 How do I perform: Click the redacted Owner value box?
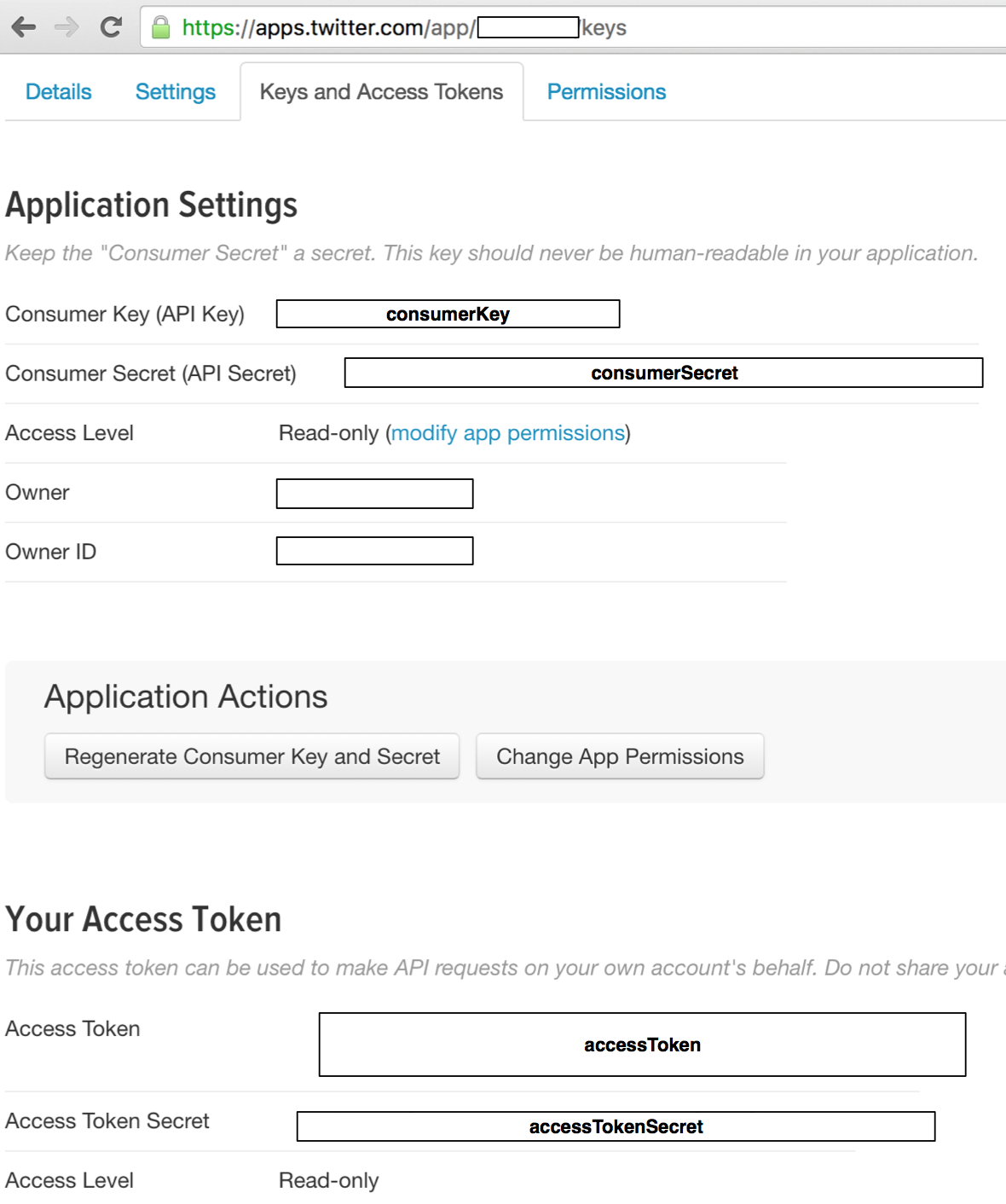click(374, 494)
